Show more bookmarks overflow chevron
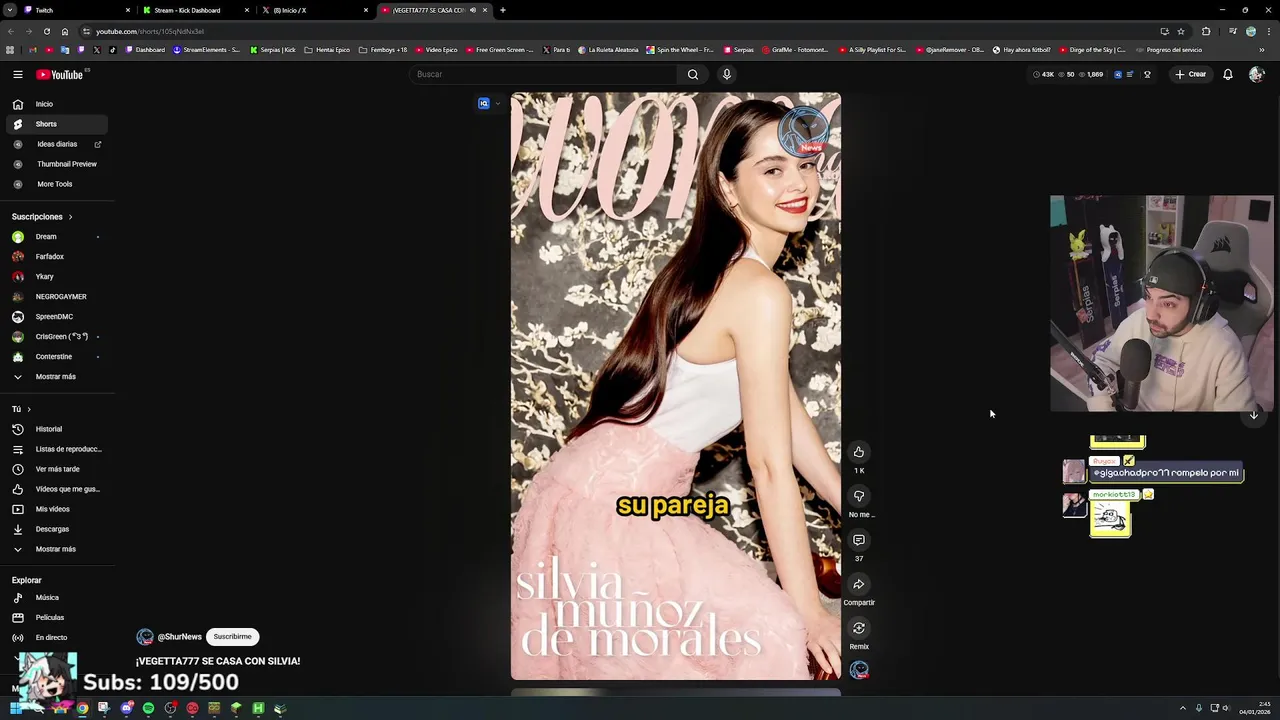The height and width of the screenshot is (720, 1280). pyautogui.click(x=1262, y=50)
